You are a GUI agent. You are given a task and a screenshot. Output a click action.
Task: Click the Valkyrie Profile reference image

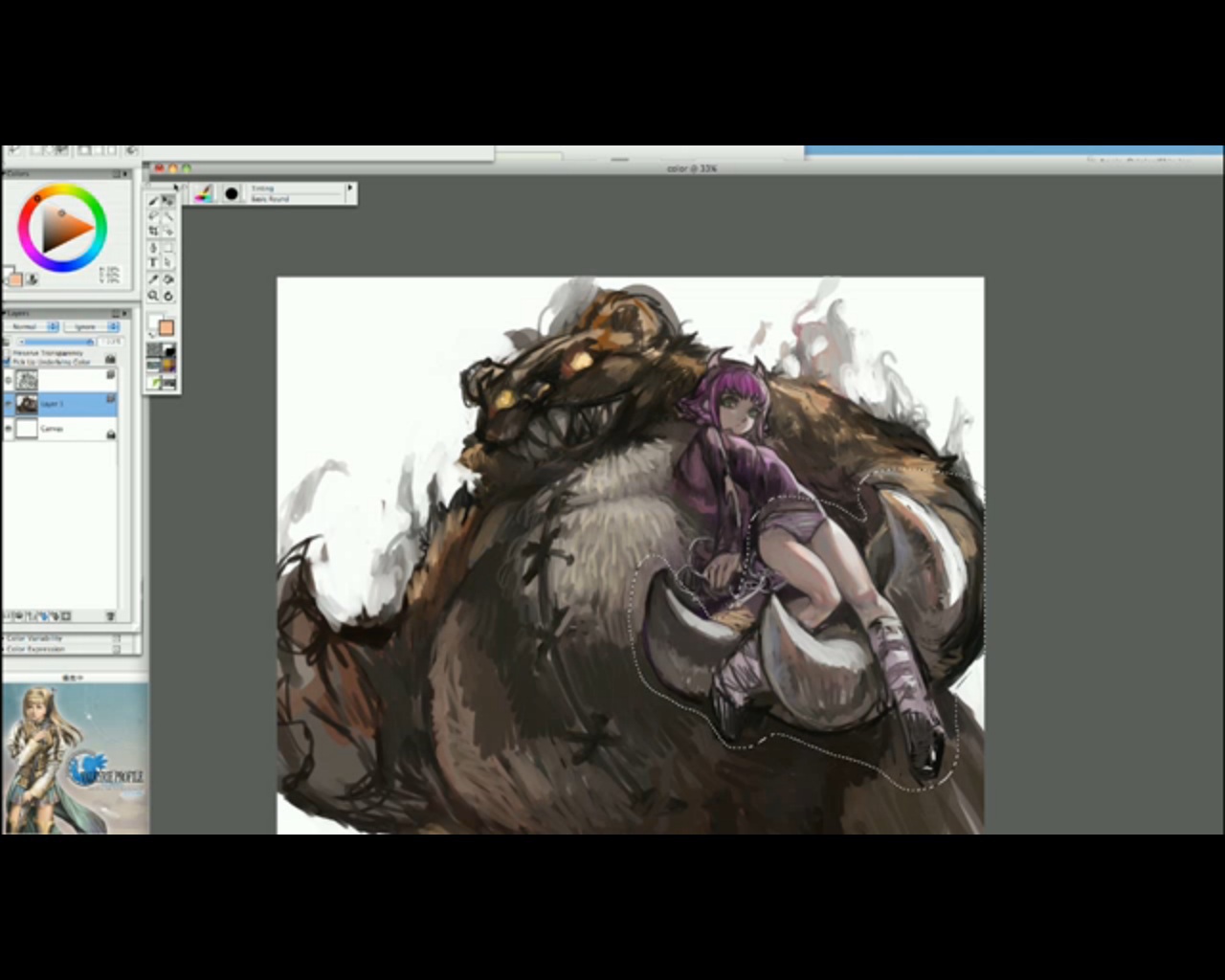point(75,758)
